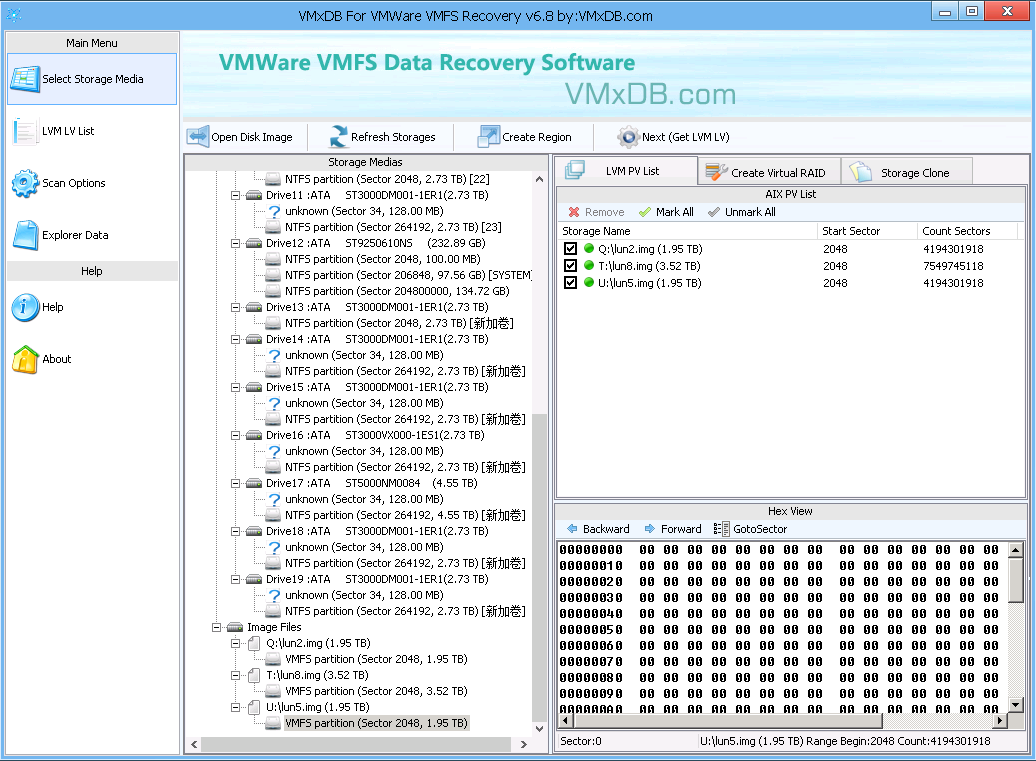Click the Storage Clone tab icon
Viewport: 1036px width, 761px height.
pos(860,172)
